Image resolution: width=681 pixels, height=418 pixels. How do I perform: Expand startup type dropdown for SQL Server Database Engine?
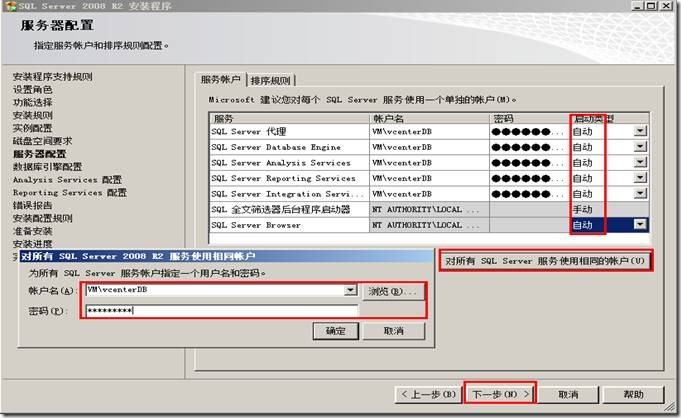pyautogui.click(x=639, y=147)
